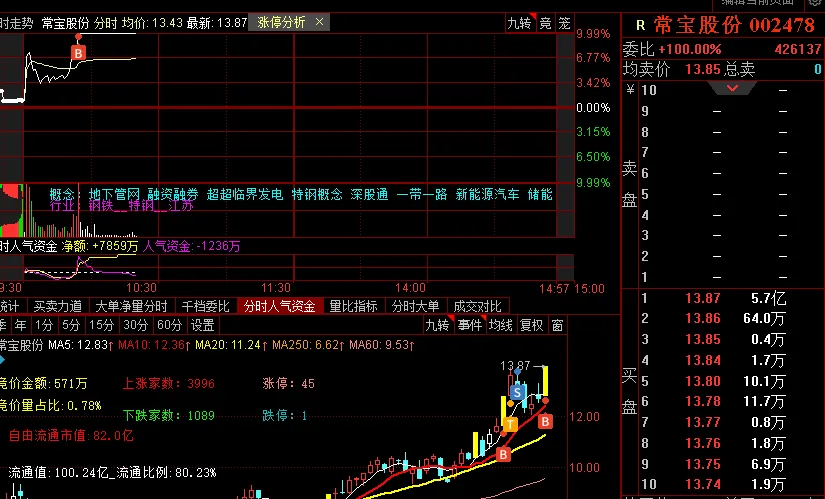Click the orange B marker on intraday chart
This screenshot has height=499, width=825.
tap(78, 53)
